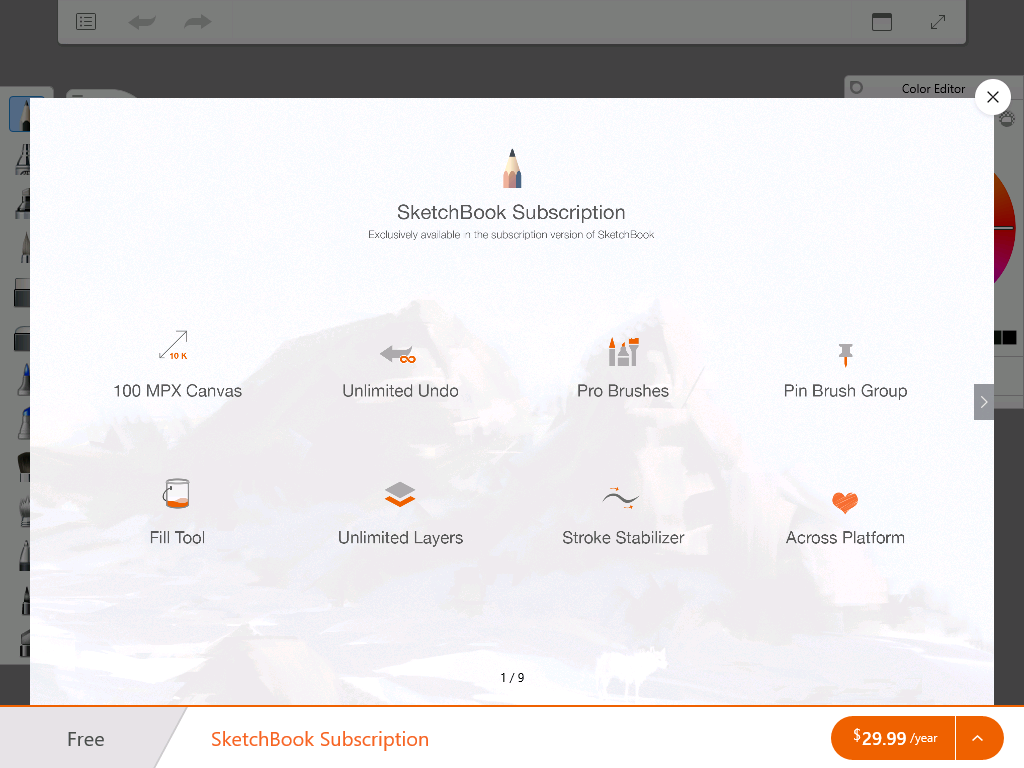Screen dimensions: 1024x768
Task: Go to next subscription feature page
Action: pyautogui.click(x=984, y=402)
